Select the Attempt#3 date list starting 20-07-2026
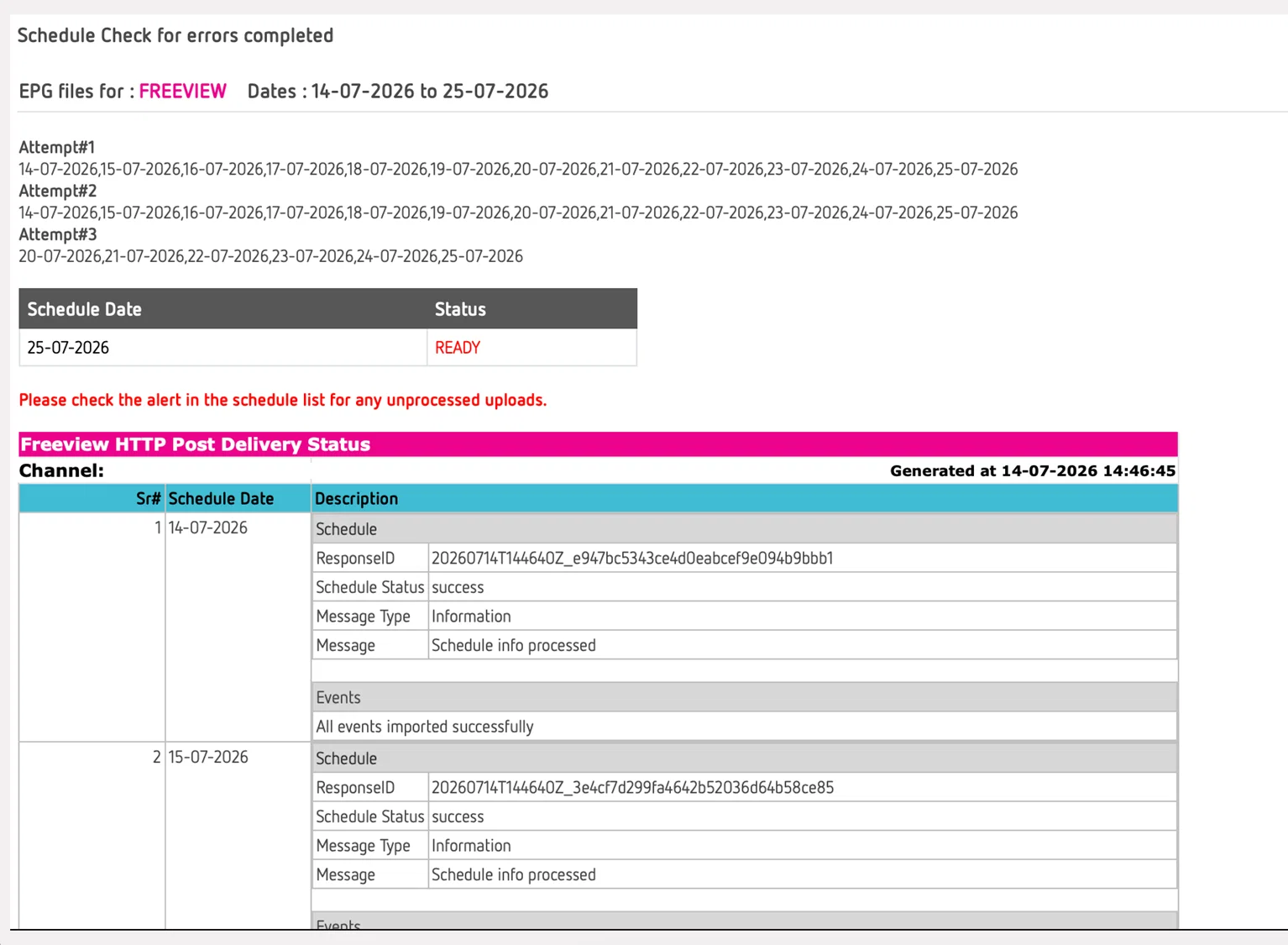This screenshot has height=945, width=1288. [270, 256]
